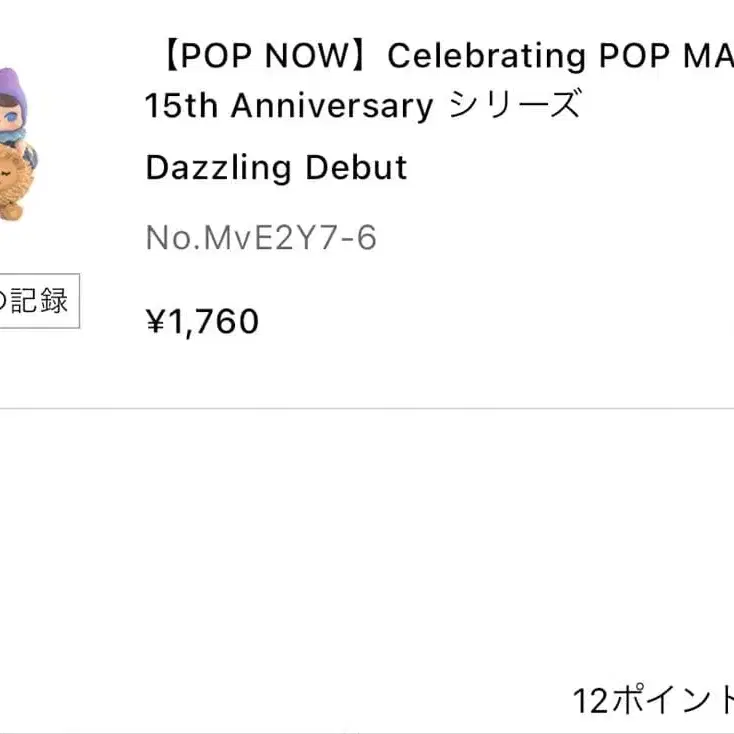734x734 pixels.
Task: Click the word Celebrating in the title
Action: 486,56
